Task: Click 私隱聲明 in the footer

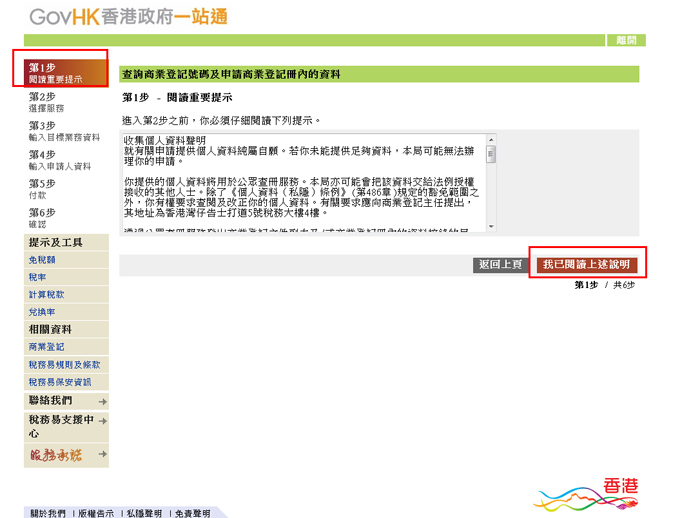Action: [x=143, y=512]
